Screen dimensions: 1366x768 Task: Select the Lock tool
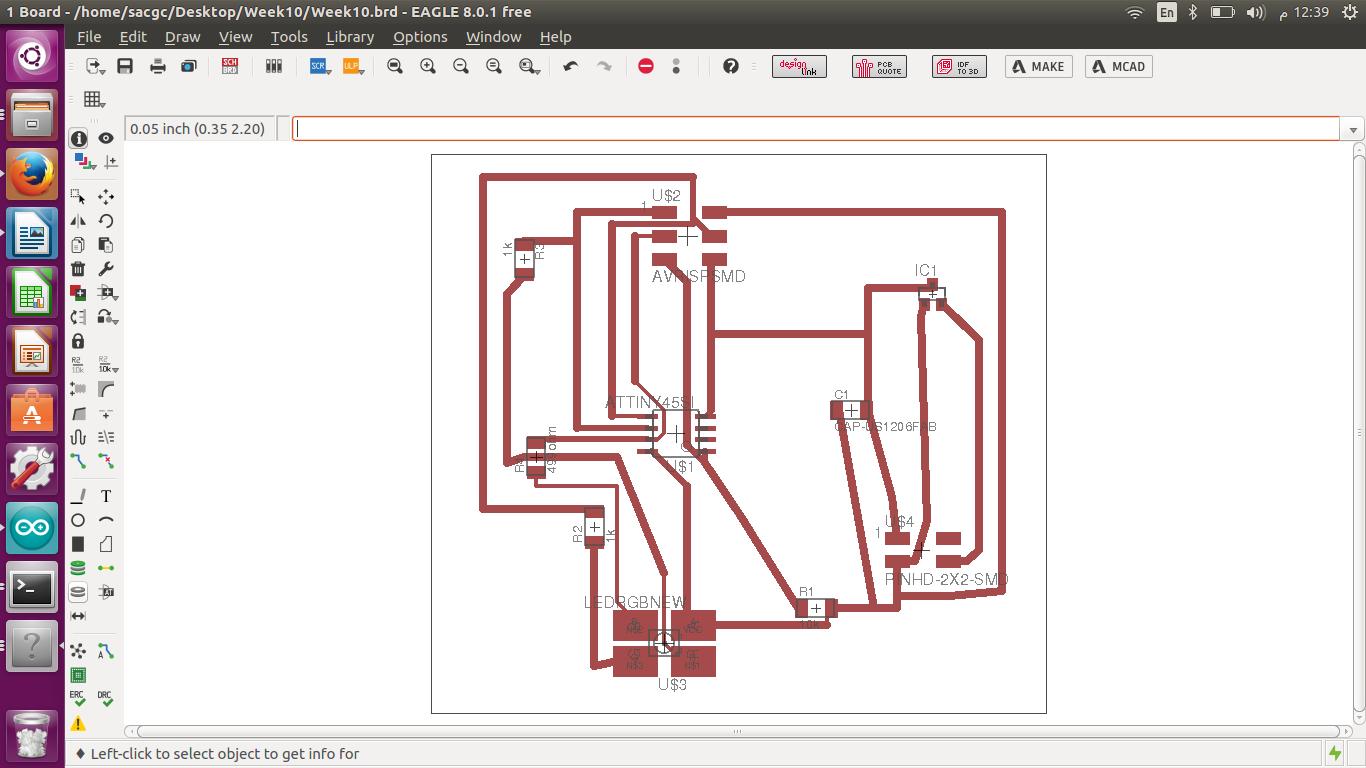(x=78, y=341)
